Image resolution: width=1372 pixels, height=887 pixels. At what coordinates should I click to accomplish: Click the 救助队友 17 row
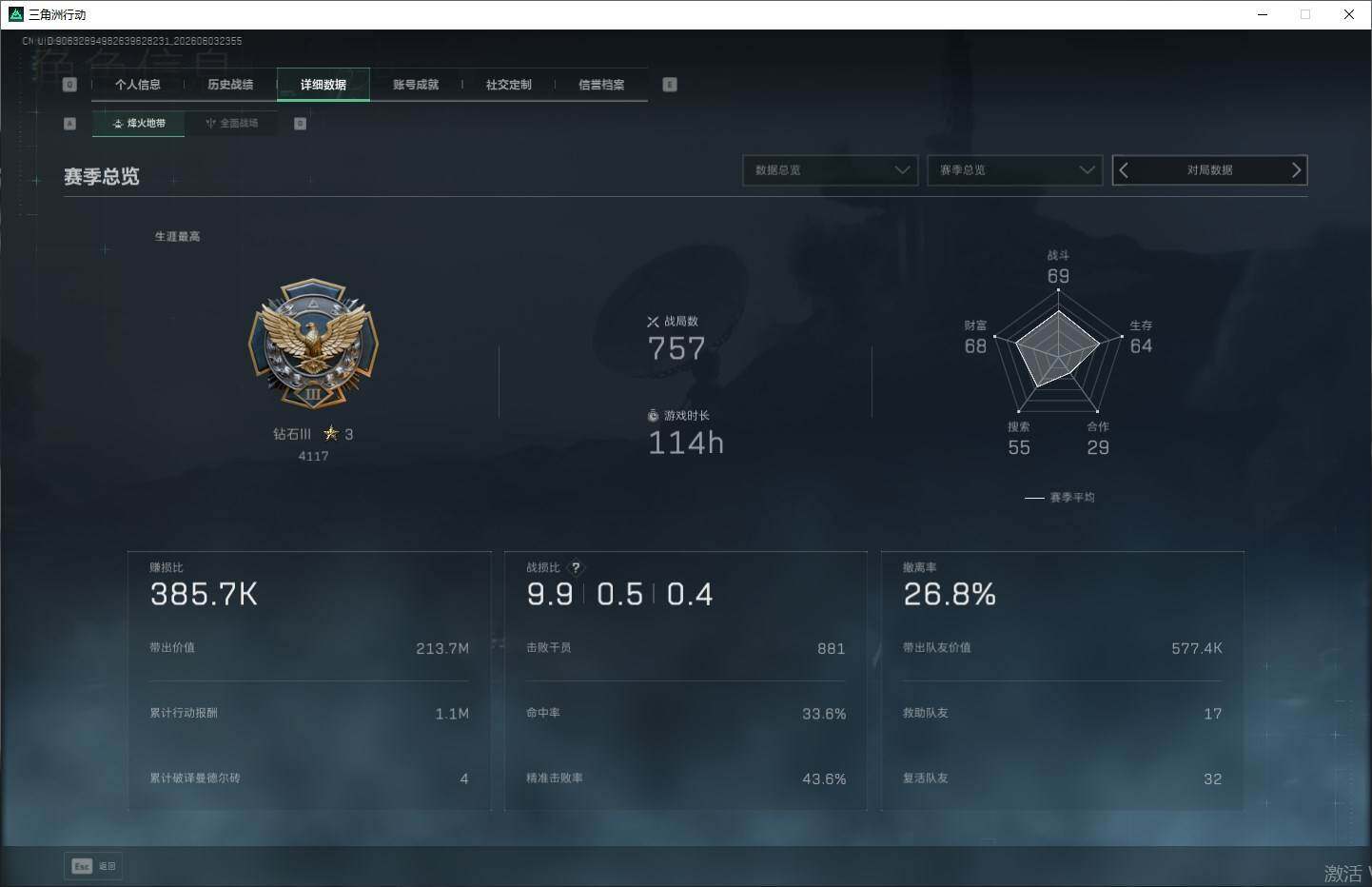[1063, 713]
